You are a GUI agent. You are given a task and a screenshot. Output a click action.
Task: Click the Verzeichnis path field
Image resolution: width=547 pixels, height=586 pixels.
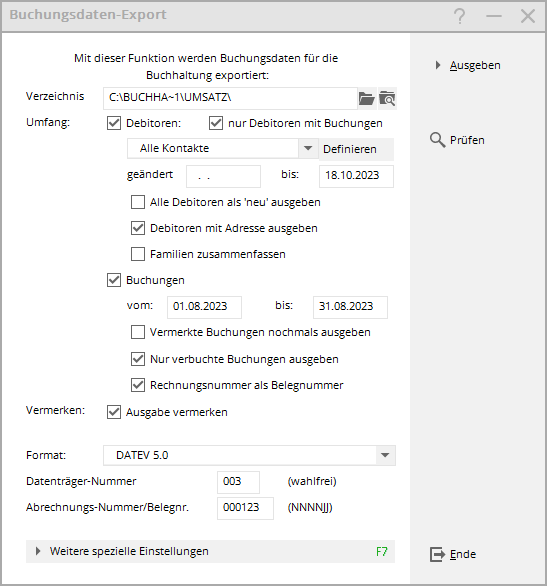point(230,98)
